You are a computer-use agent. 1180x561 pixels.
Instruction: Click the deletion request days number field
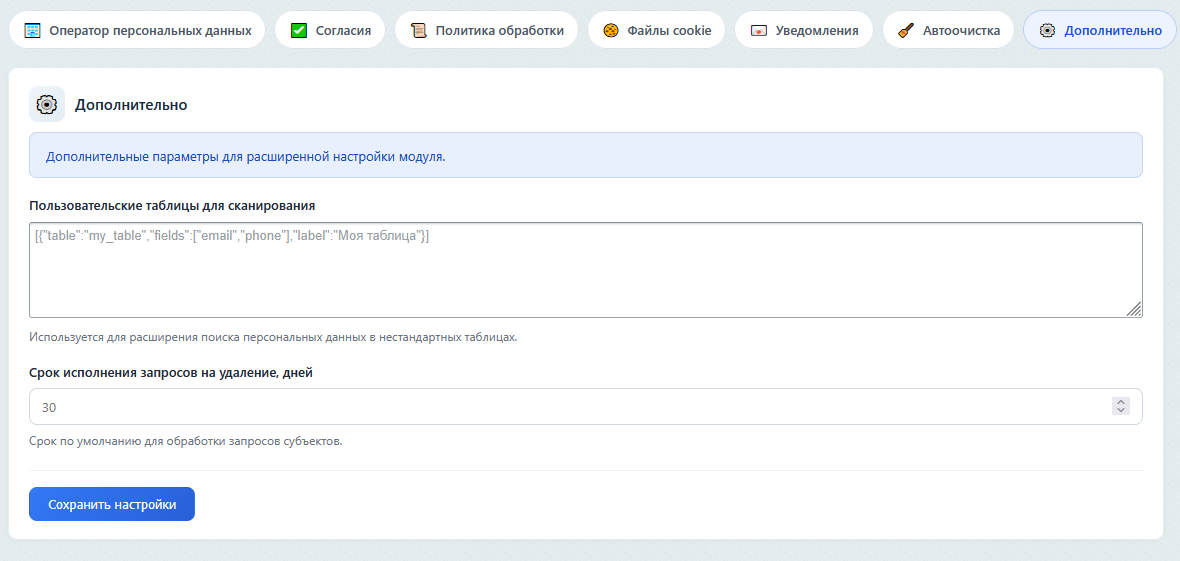570,407
